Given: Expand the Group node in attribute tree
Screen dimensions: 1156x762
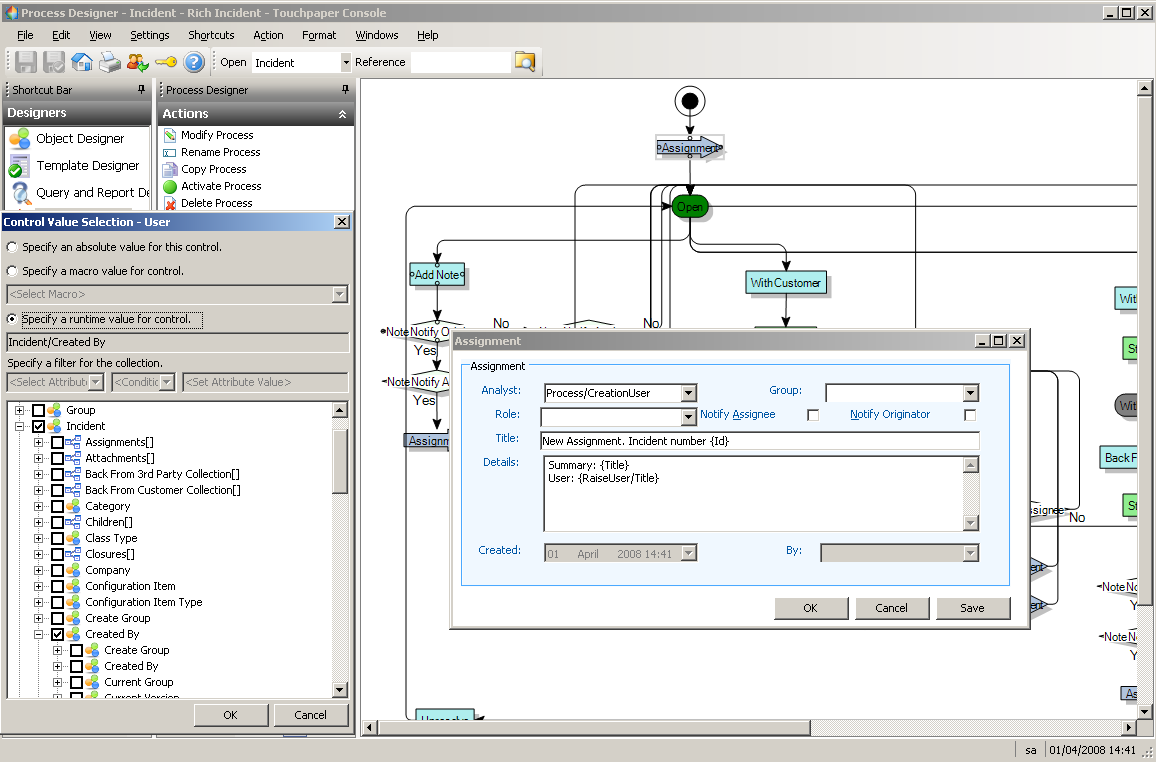Looking at the screenshot, I should 20,411.
